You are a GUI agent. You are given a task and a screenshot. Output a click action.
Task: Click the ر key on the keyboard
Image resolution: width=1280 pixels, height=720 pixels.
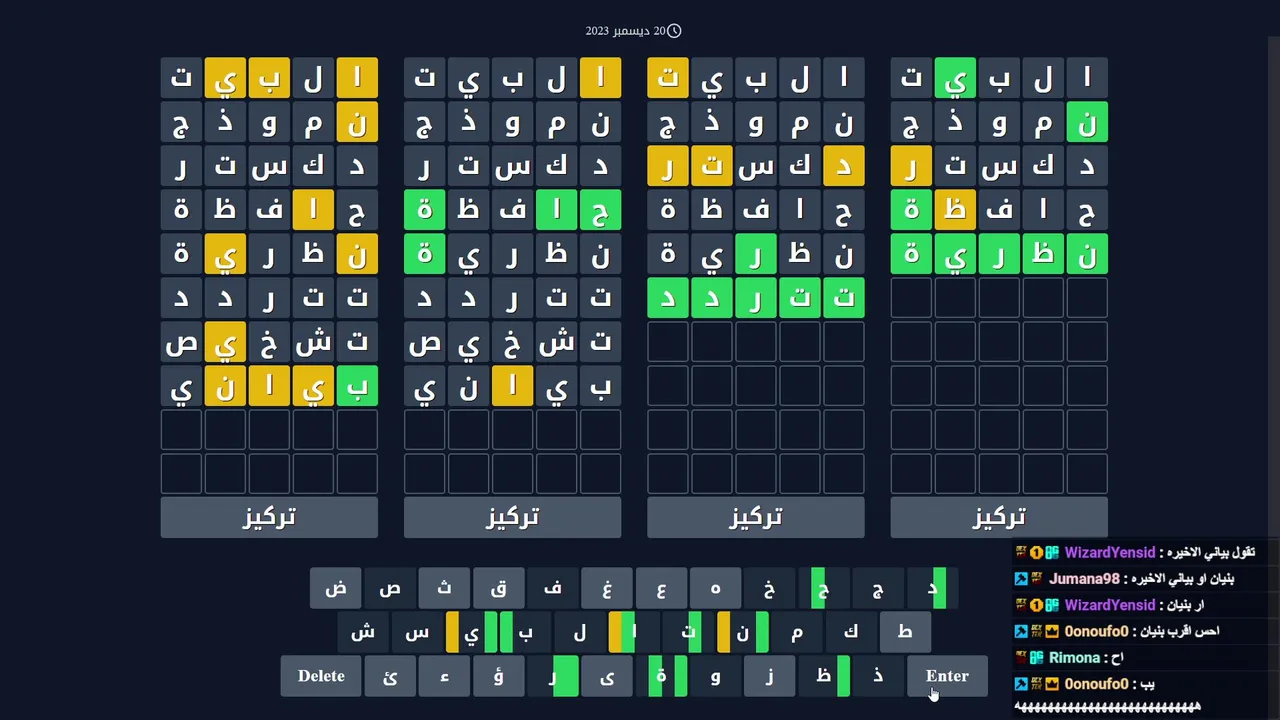click(552, 676)
